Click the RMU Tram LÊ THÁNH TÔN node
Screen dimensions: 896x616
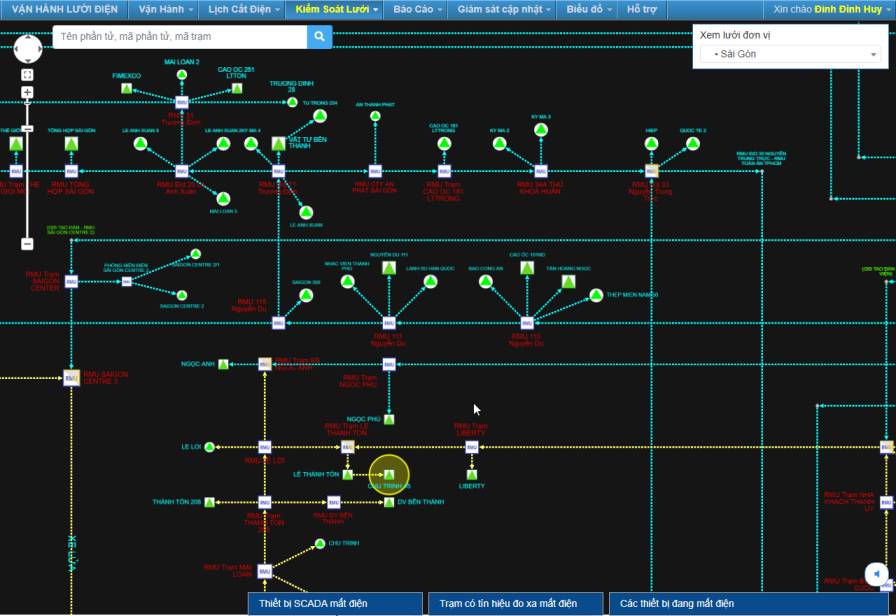coord(347,447)
